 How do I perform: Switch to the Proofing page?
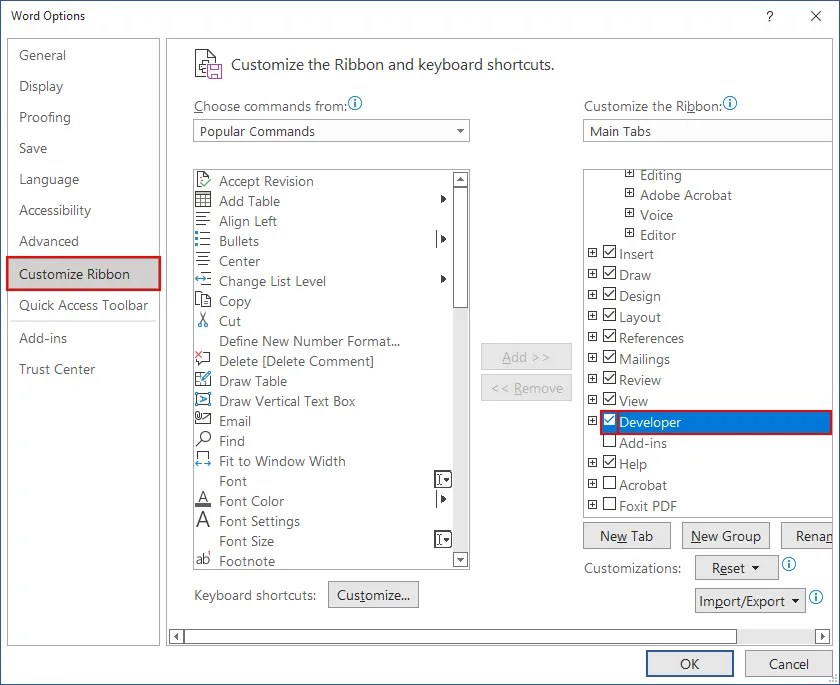[x=44, y=117]
